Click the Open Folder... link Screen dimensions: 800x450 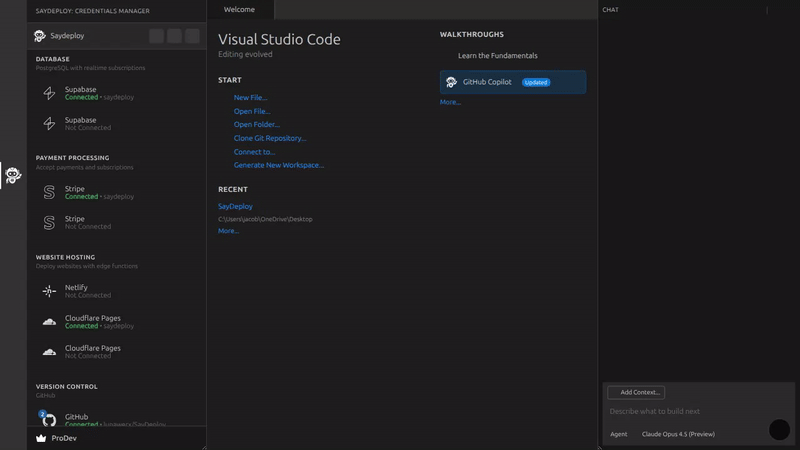257,124
